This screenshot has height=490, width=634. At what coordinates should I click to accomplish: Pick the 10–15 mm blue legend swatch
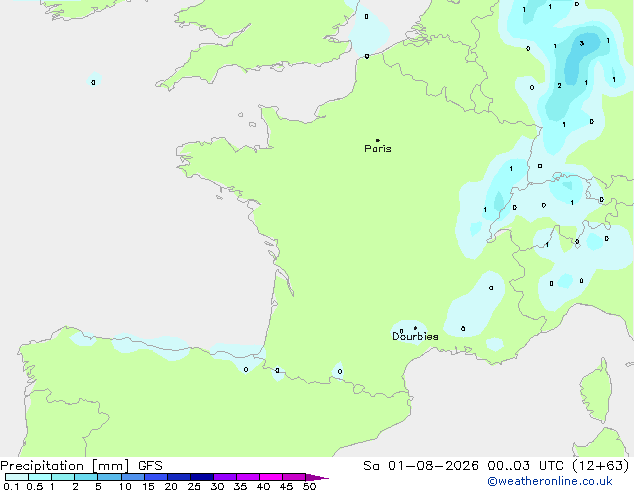(133, 477)
